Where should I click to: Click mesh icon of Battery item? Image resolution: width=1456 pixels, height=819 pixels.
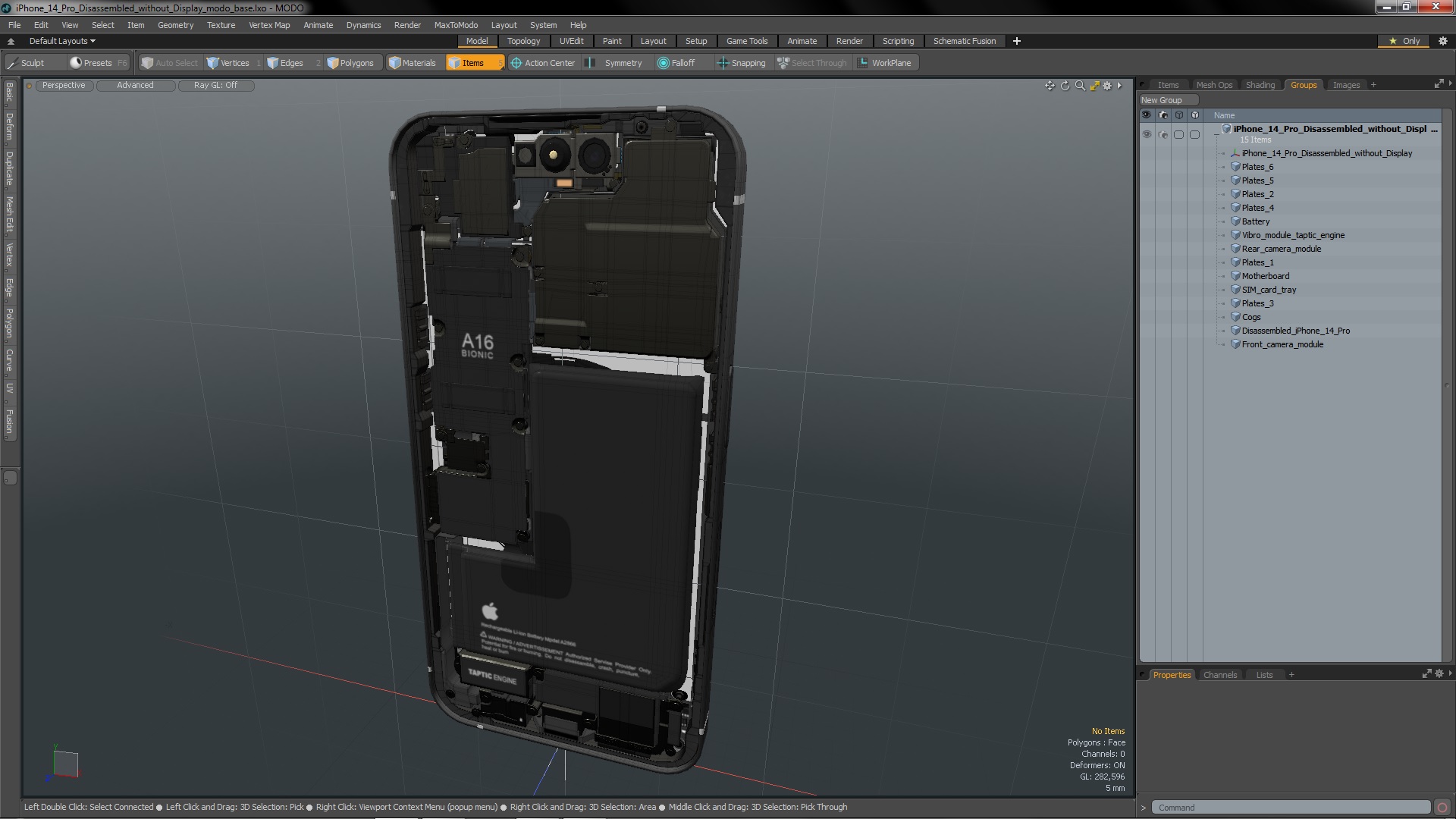click(1235, 221)
